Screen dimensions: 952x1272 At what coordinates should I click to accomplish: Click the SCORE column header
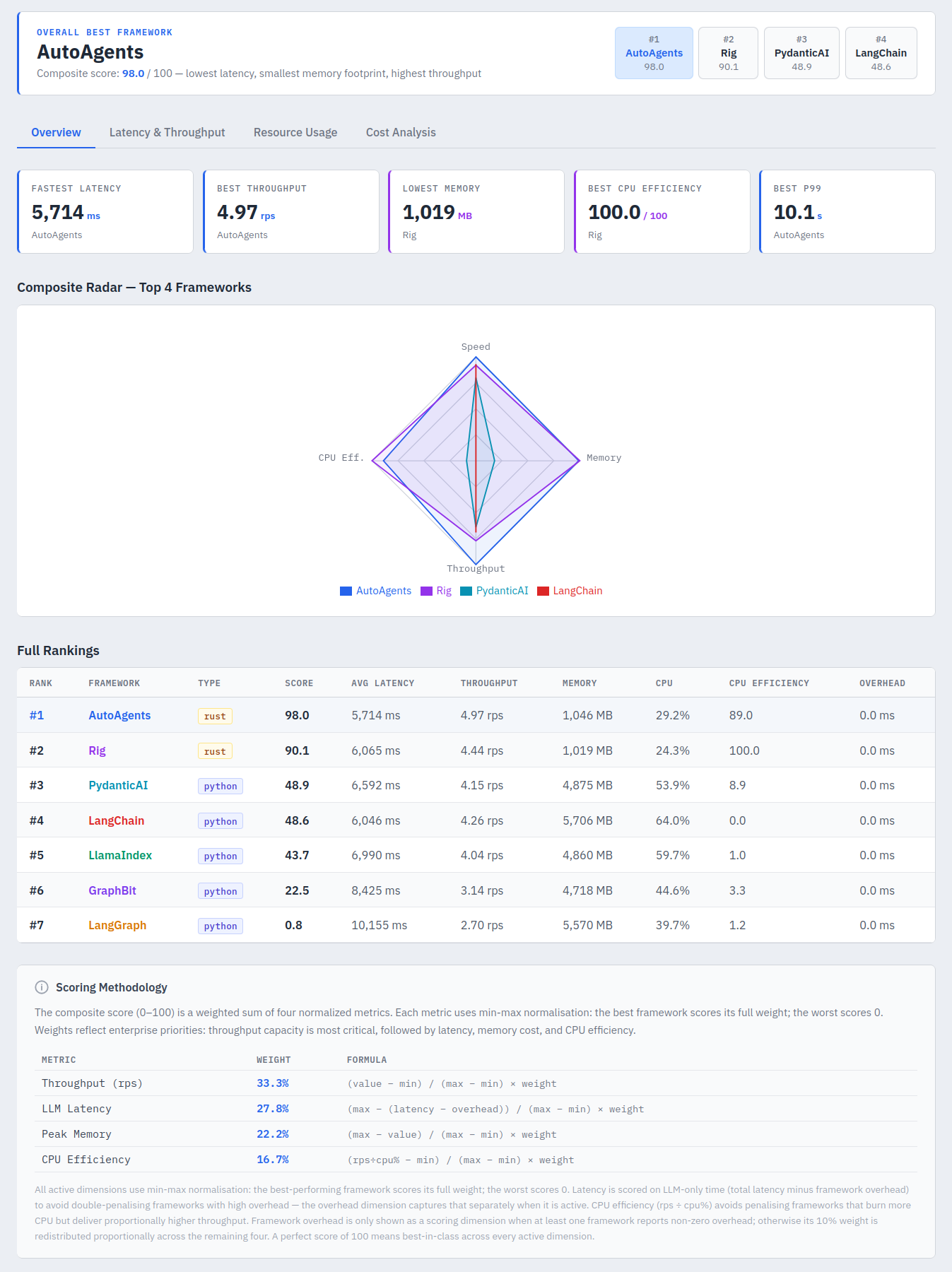(x=299, y=683)
